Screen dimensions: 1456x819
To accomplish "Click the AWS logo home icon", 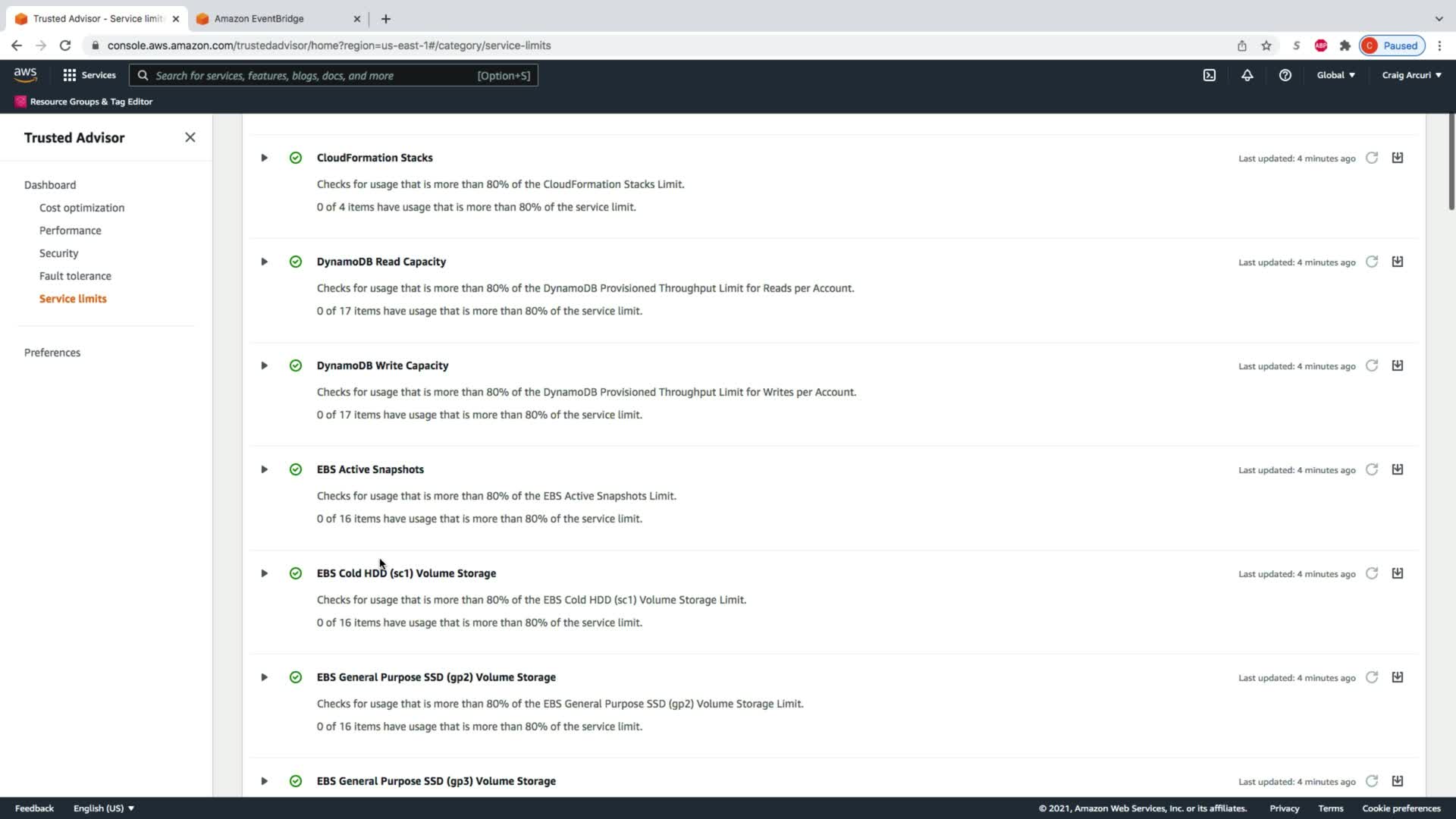I will point(25,74).
